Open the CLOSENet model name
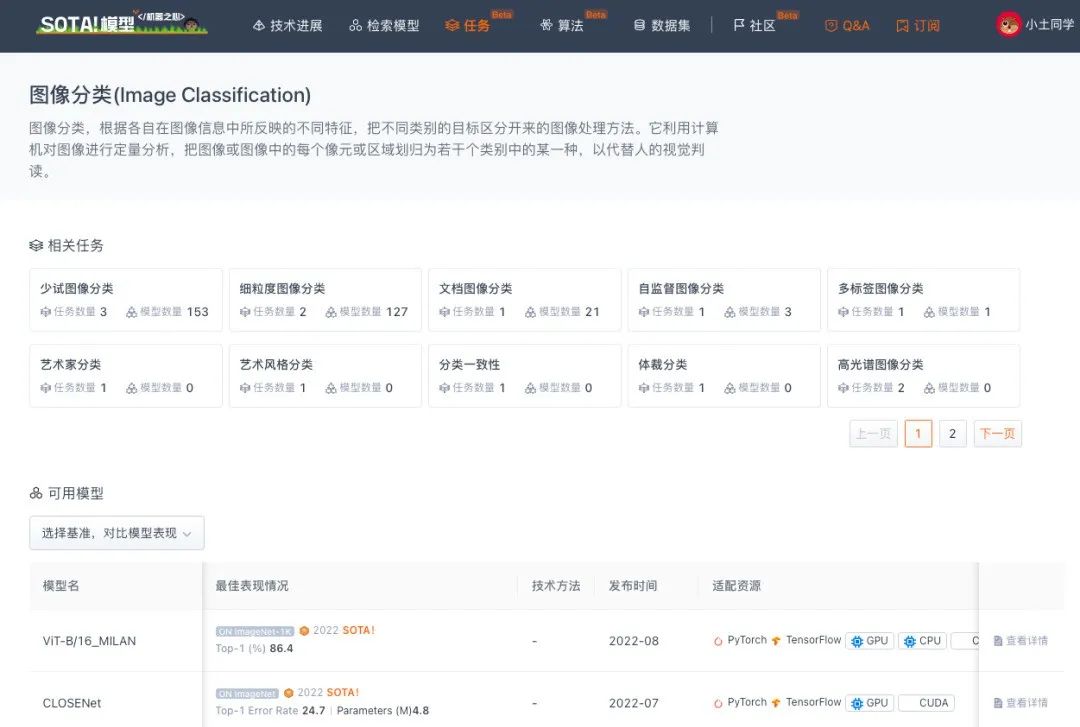Screen dimensions: 1080x727 point(72,703)
